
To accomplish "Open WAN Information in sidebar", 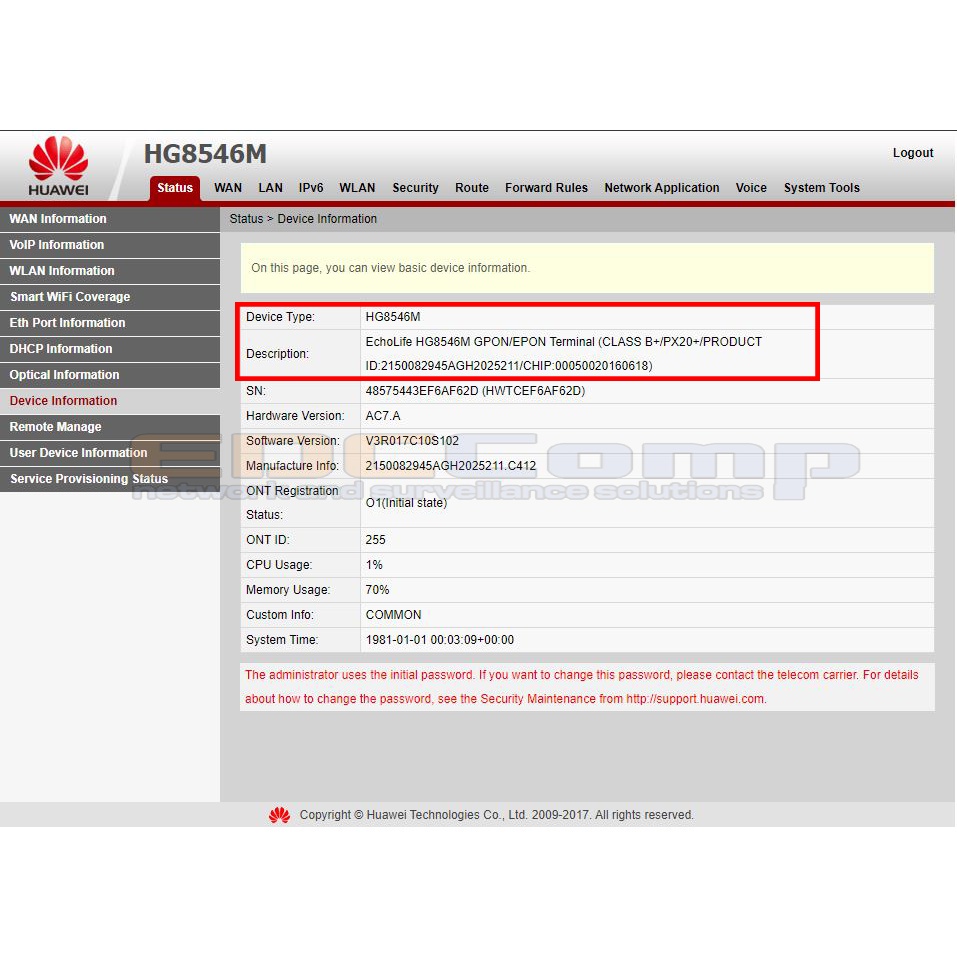I will tap(110, 219).
